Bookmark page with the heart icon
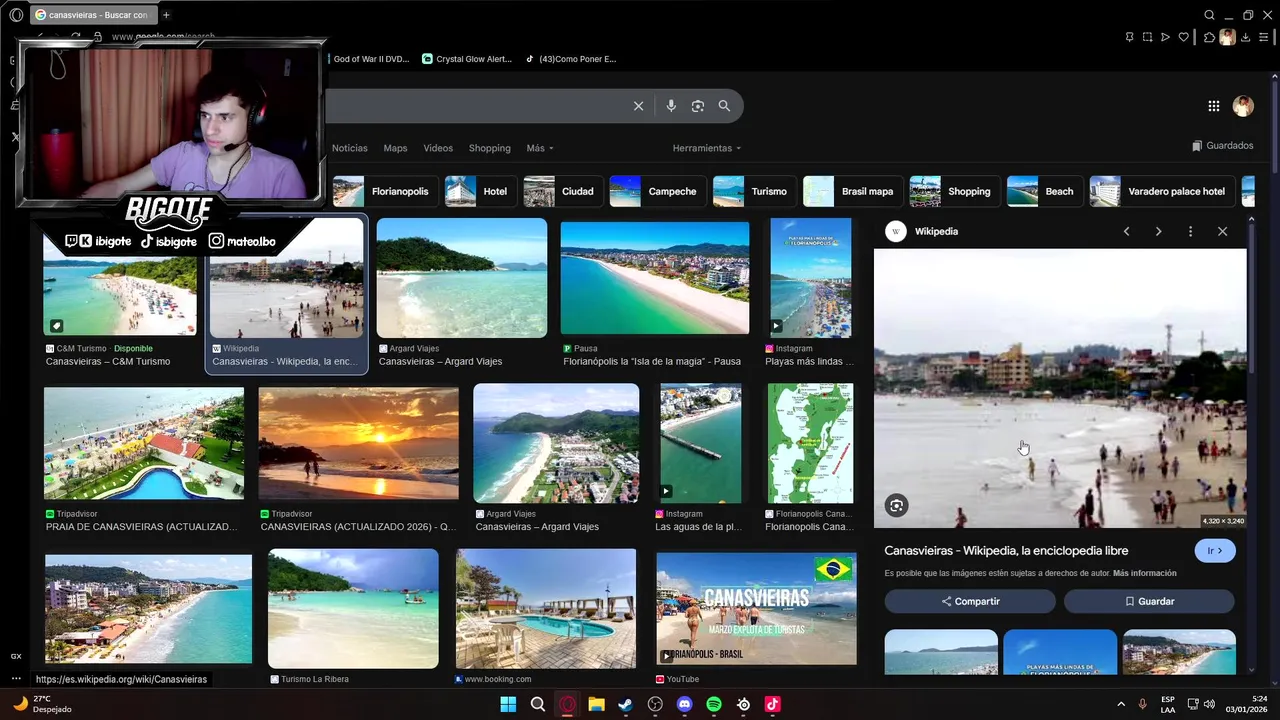Image resolution: width=1280 pixels, height=720 pixels. [1184, 37]
